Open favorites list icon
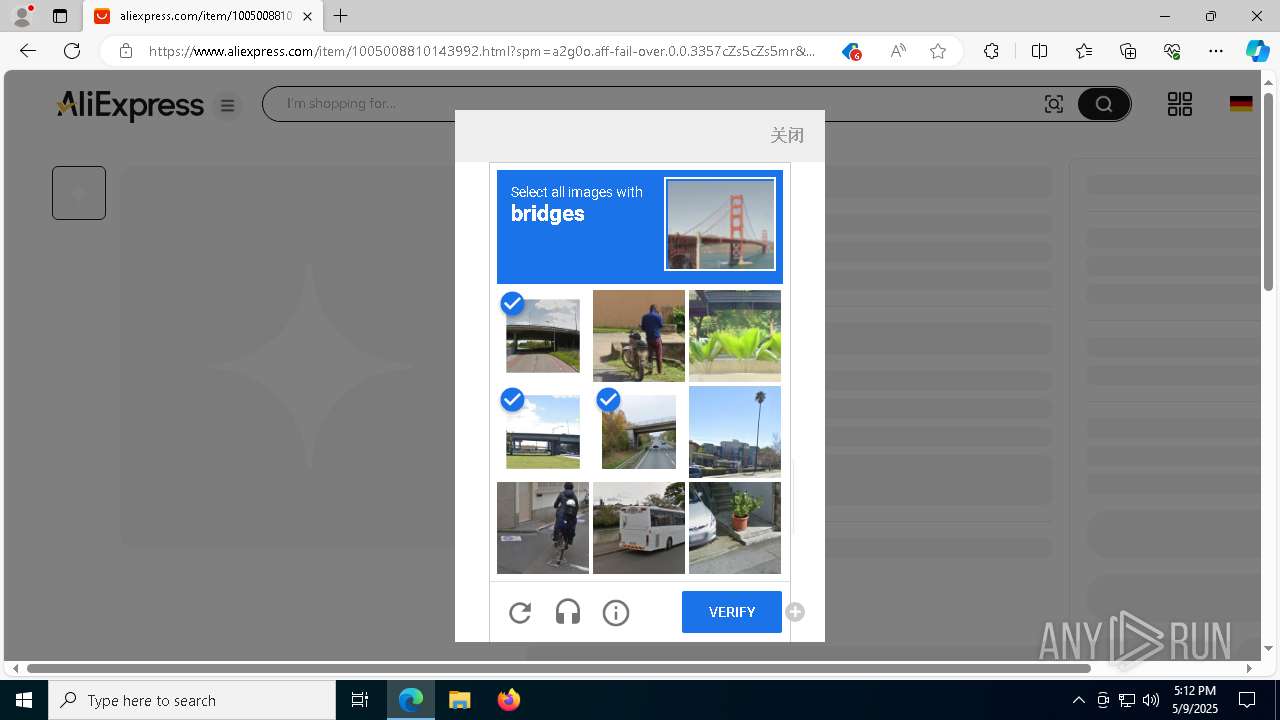This screenshot has width=1280, height=720. [x=1084, y=51]
